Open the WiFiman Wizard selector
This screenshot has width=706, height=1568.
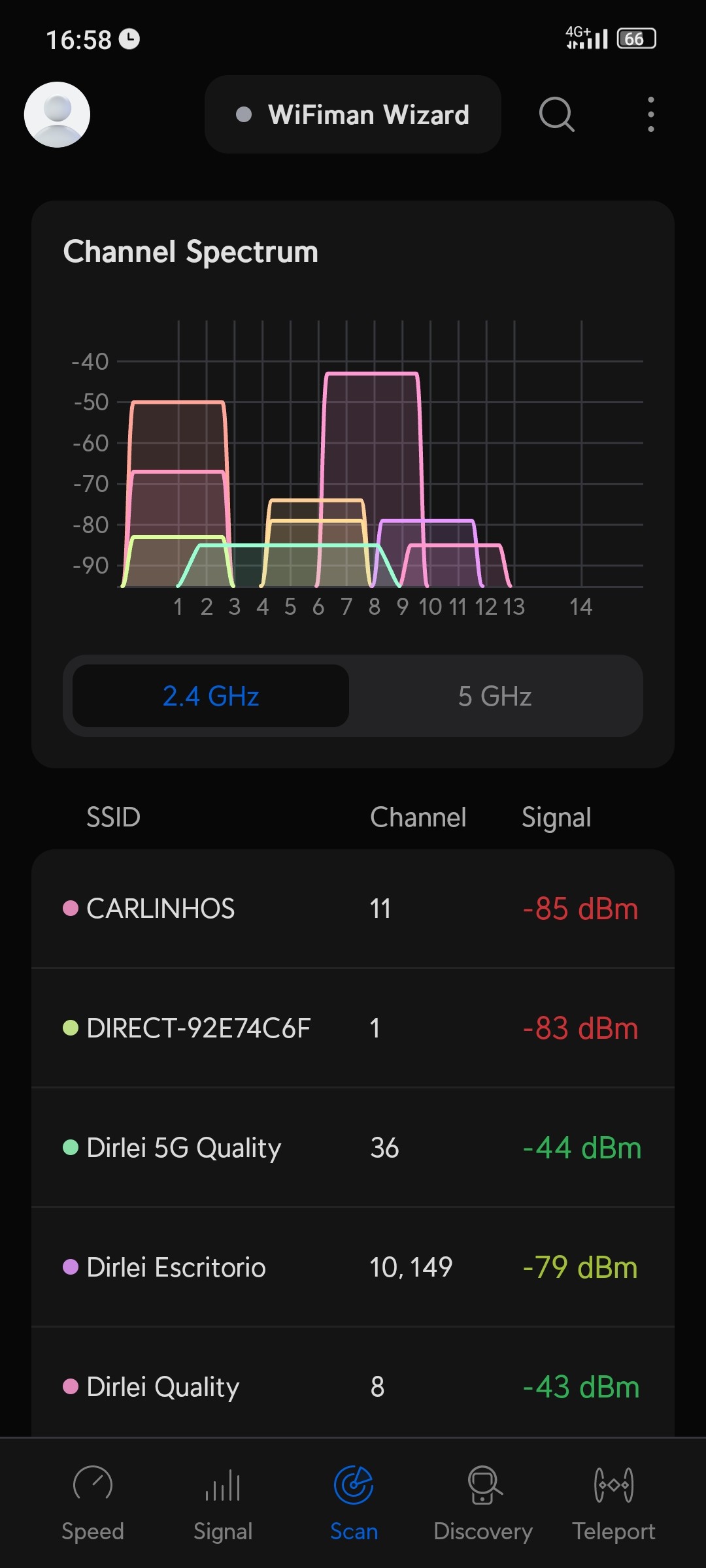click(353, 114)
